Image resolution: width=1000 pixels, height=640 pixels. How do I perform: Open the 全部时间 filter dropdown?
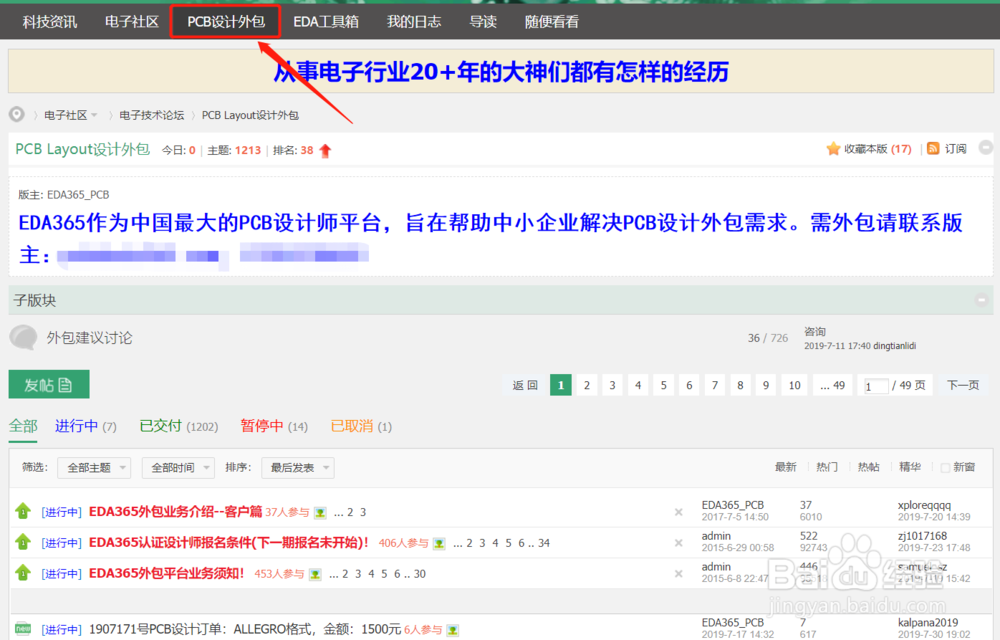point(178,468)
